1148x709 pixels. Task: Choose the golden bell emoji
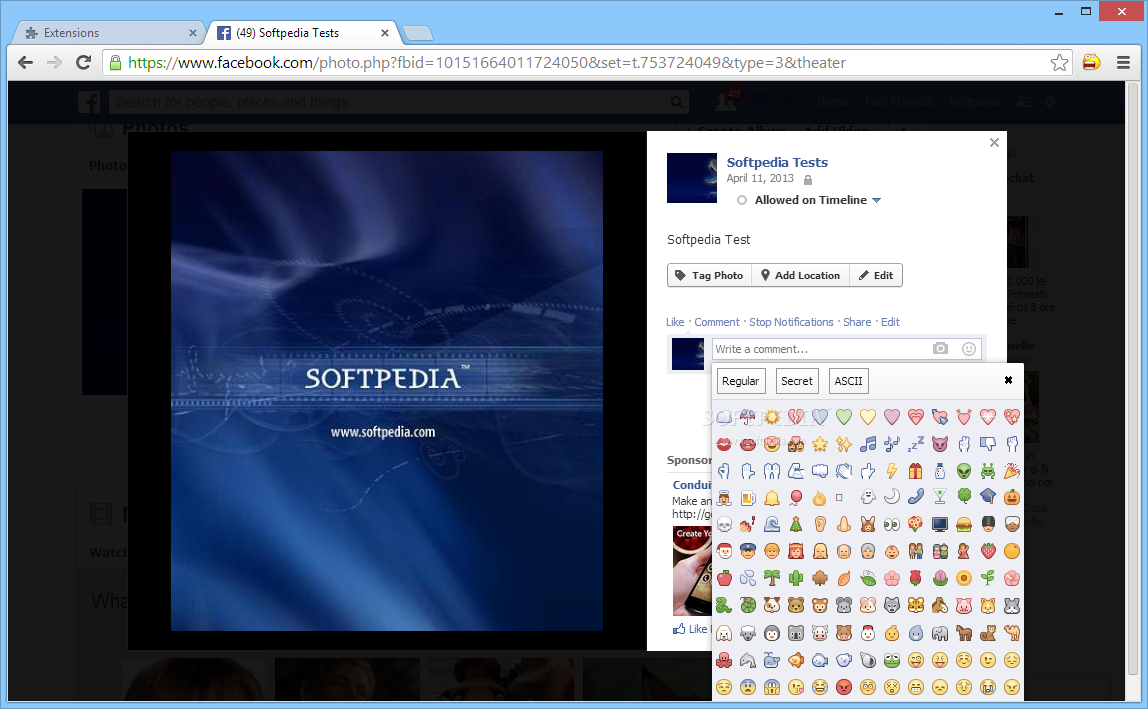772,498
